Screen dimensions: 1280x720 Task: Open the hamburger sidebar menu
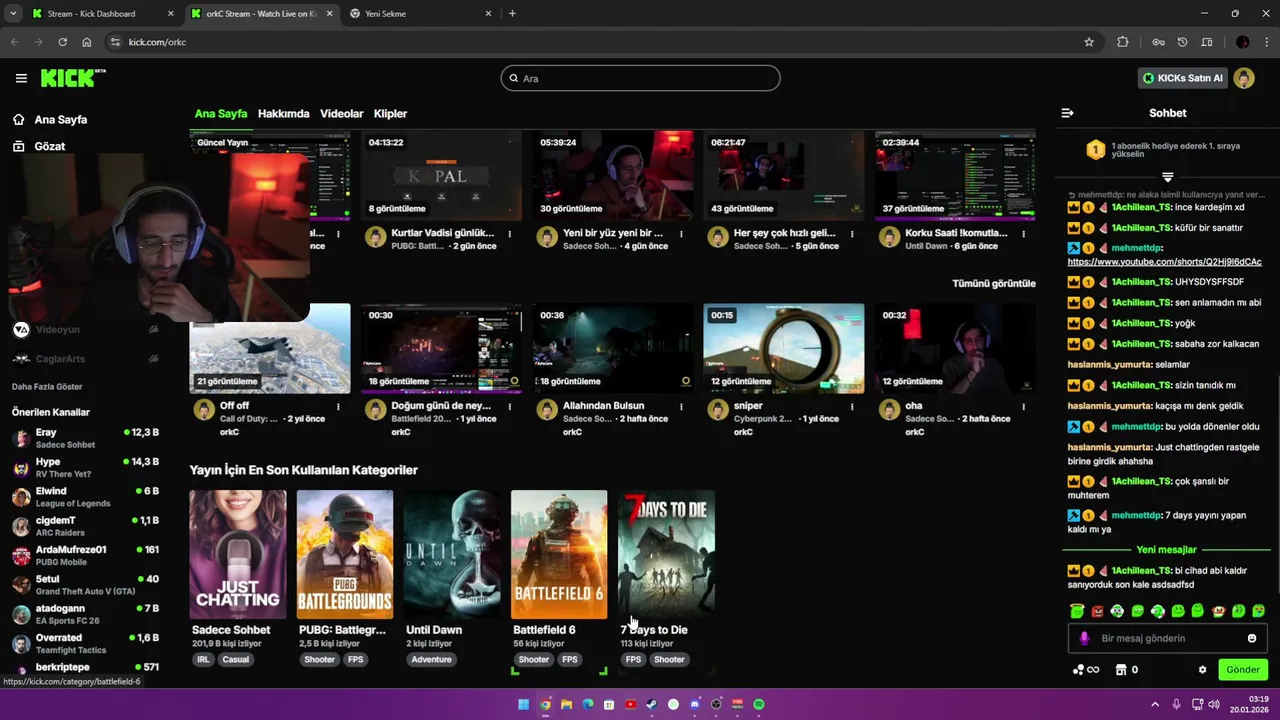click(x=21, y=78)
